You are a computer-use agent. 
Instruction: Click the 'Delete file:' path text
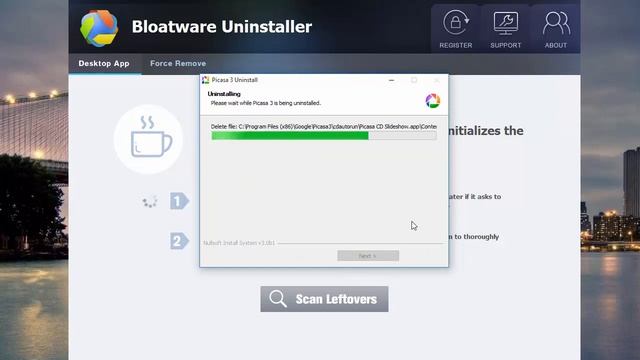tap(324, 127)
